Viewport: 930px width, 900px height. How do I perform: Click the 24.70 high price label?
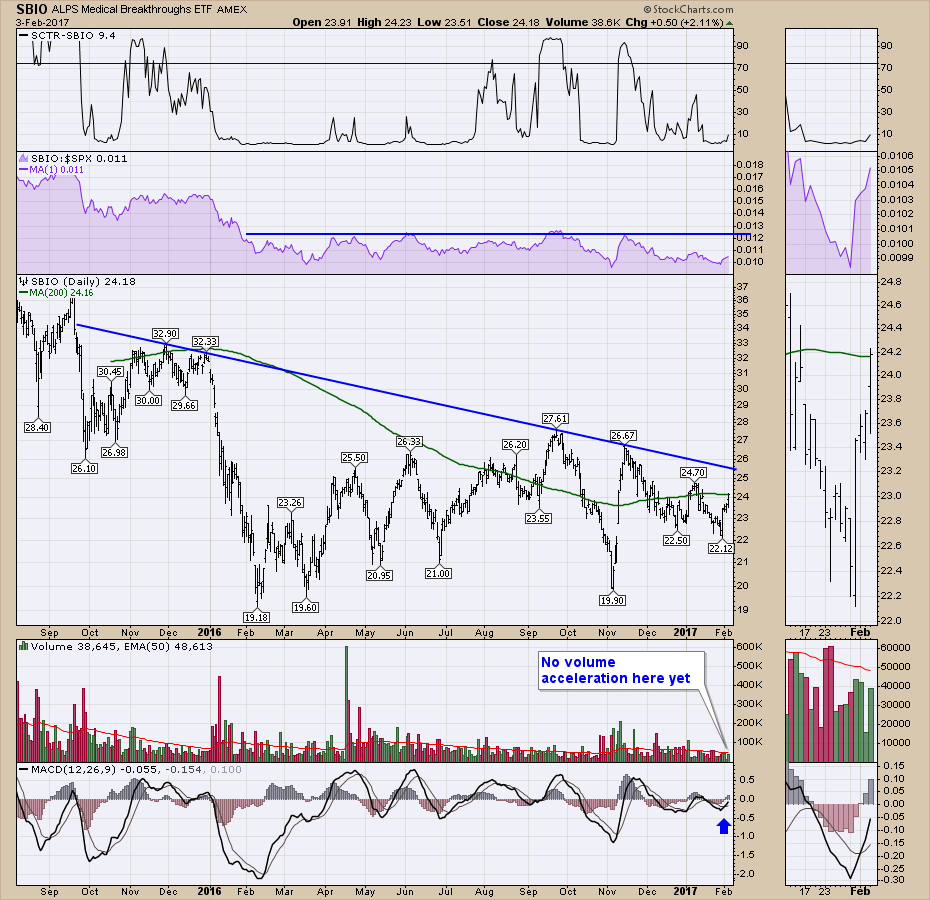pos(693,473)
